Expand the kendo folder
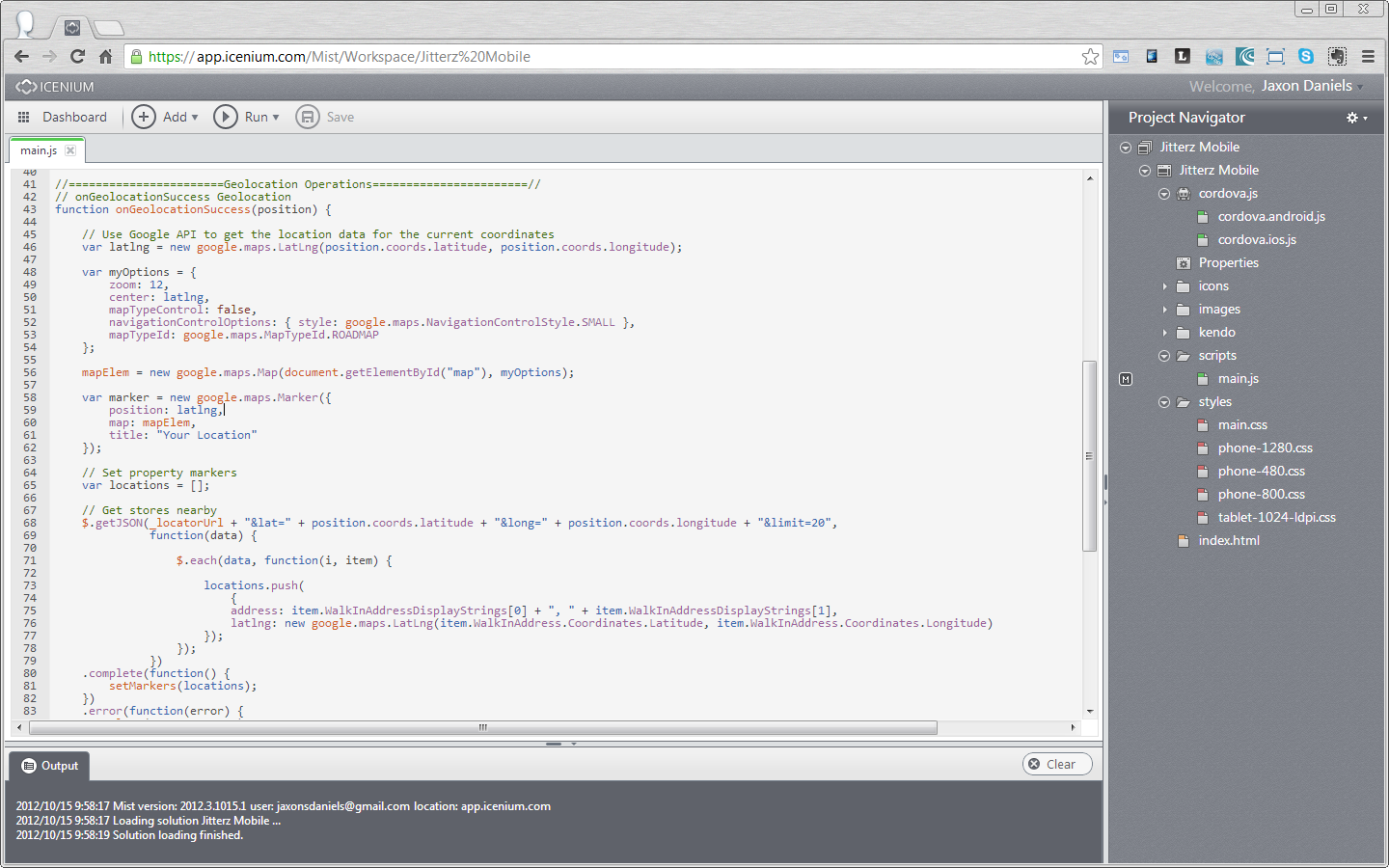The height and width of the screenshot is (868, 1389). [1164, 333]
